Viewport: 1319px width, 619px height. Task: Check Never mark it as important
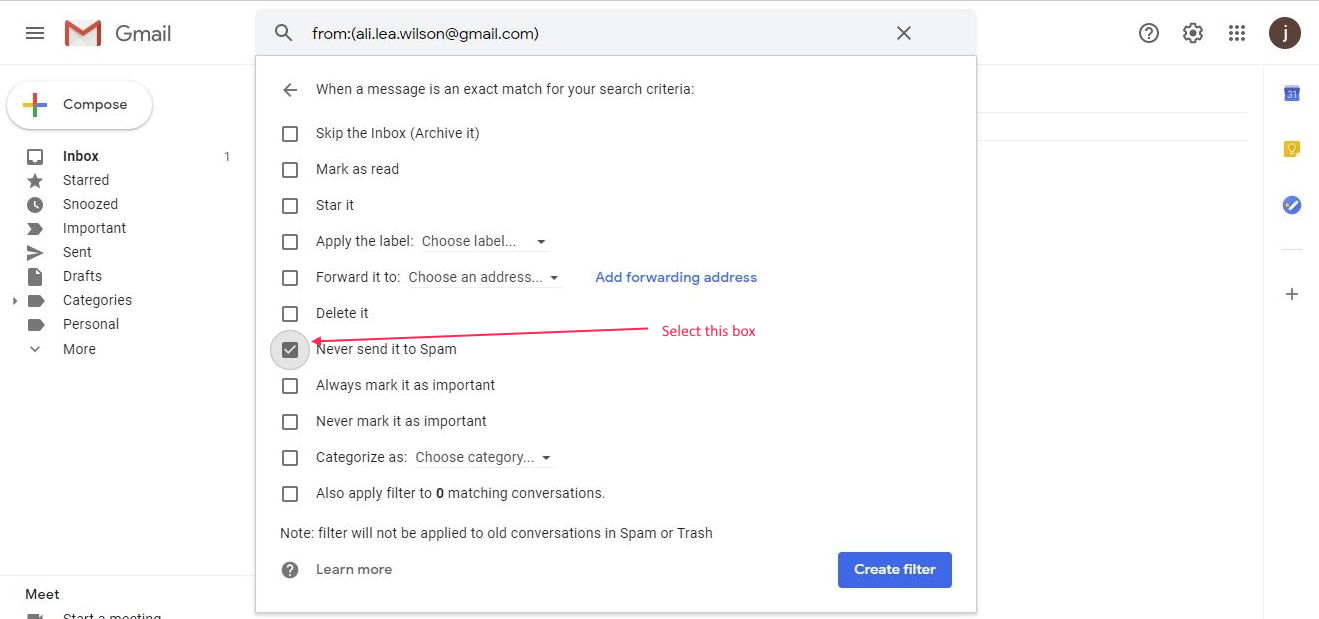(x=290, y=421)
